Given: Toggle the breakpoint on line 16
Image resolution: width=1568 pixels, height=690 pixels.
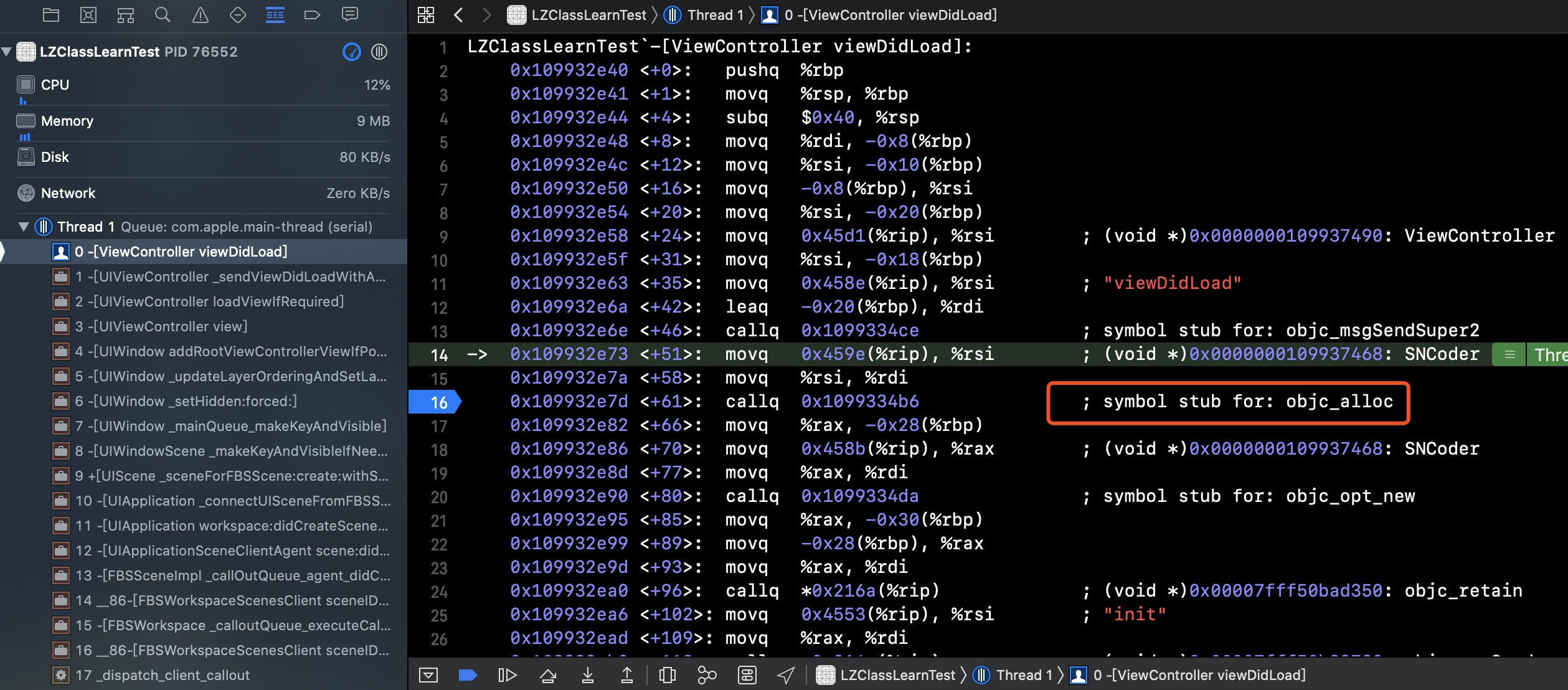Looking at the screenshot, I should (434, 402).
